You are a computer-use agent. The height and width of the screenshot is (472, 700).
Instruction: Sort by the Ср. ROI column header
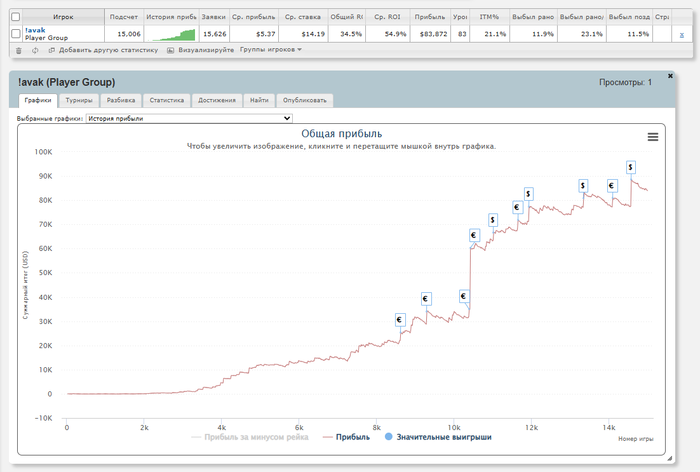click(x=387, y=17)
